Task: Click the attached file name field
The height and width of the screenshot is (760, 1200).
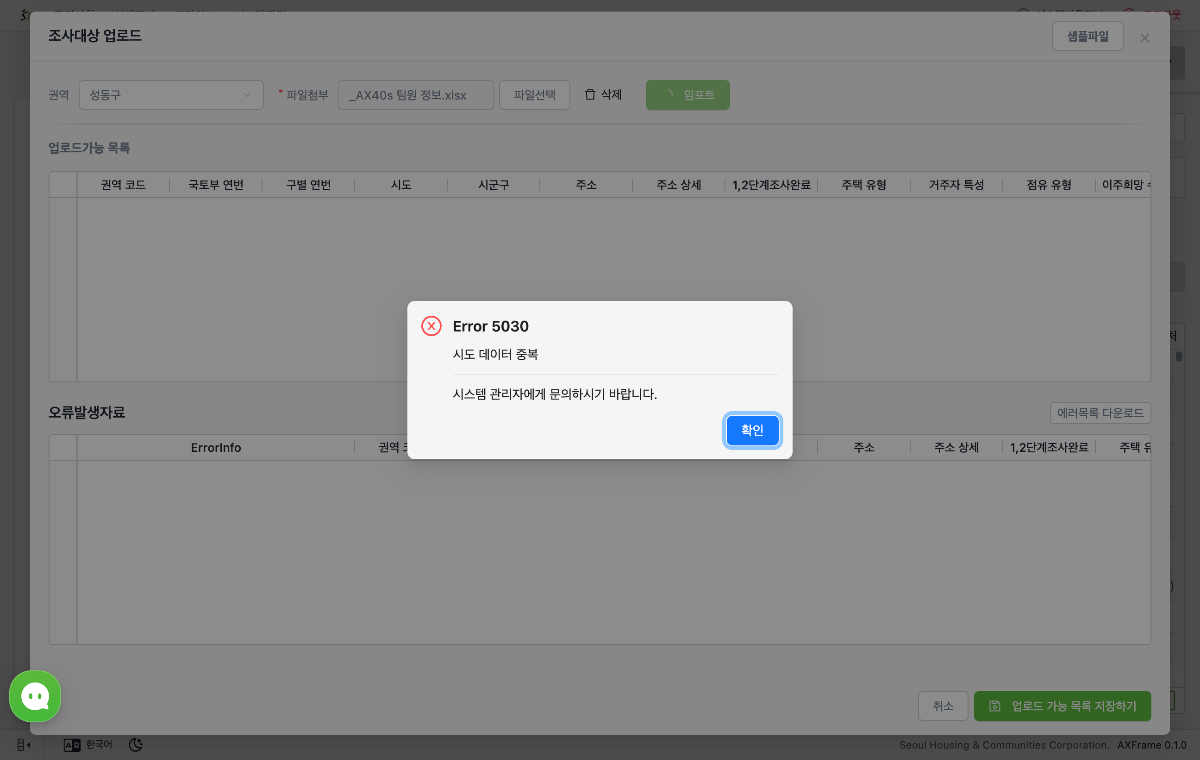Action: [416, 95]
